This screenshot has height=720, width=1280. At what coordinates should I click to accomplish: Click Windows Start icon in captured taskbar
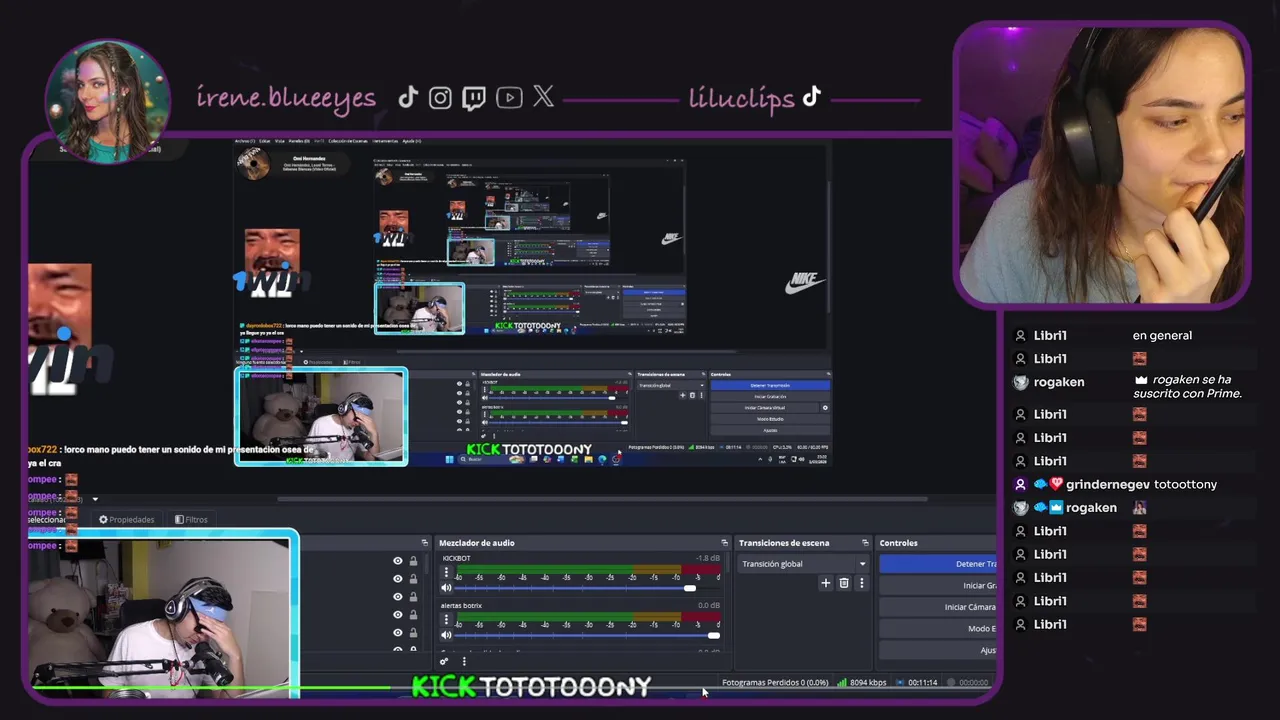pos(448,459)
